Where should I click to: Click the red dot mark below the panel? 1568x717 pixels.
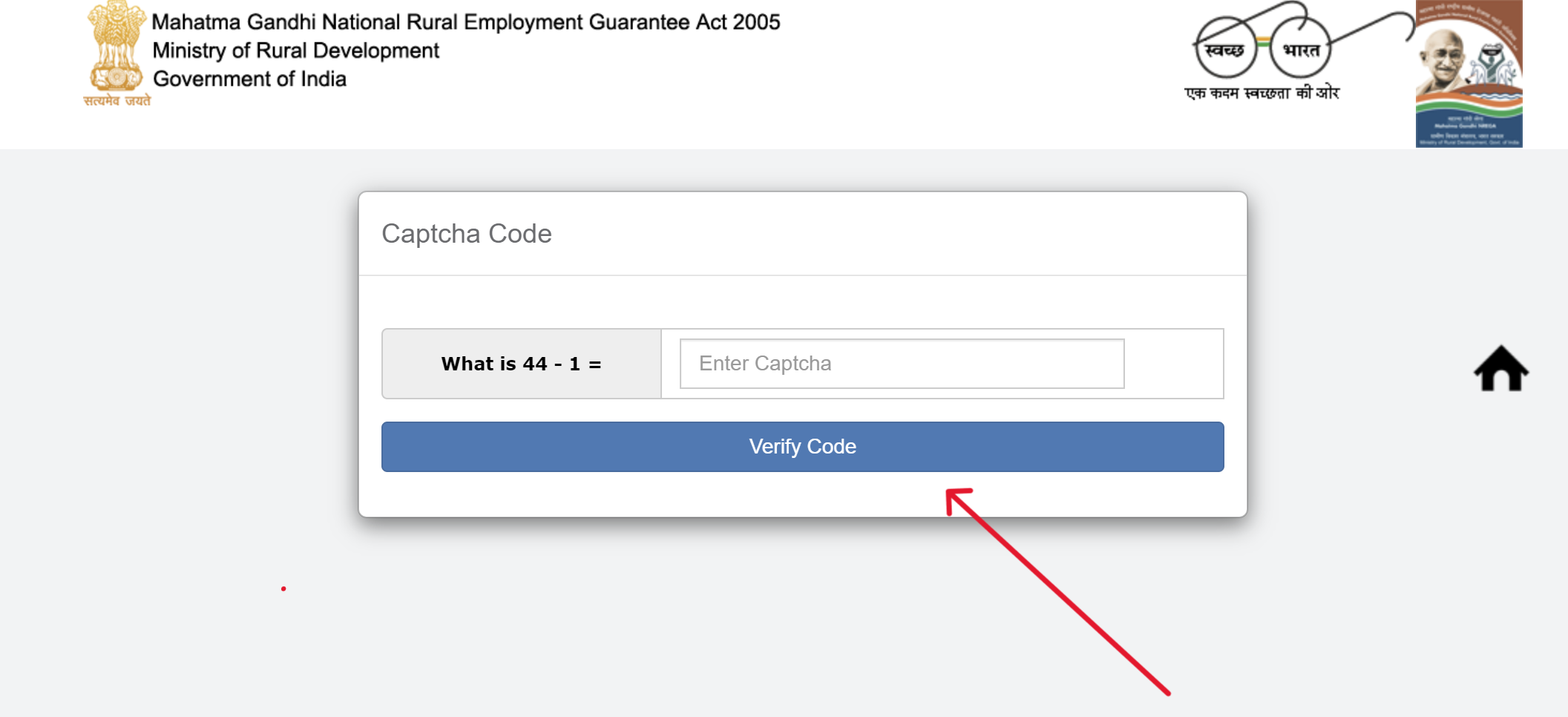pyautogui.click(x=283, y=587)
